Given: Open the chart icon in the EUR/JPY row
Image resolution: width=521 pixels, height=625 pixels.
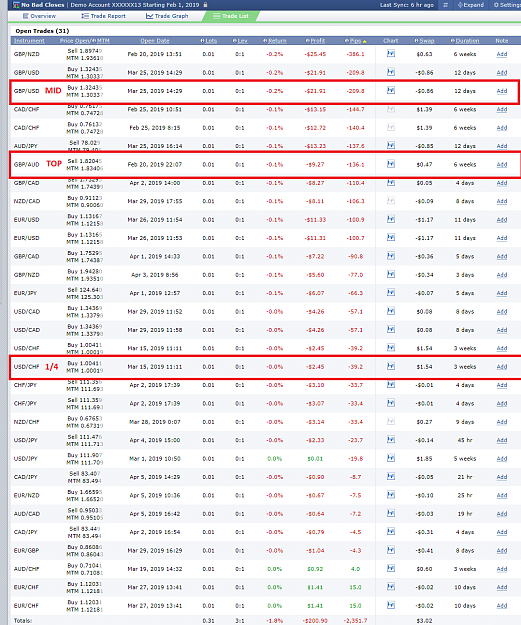Looking at the screenshot, I should pyautogui.click(x=391, y=293).
